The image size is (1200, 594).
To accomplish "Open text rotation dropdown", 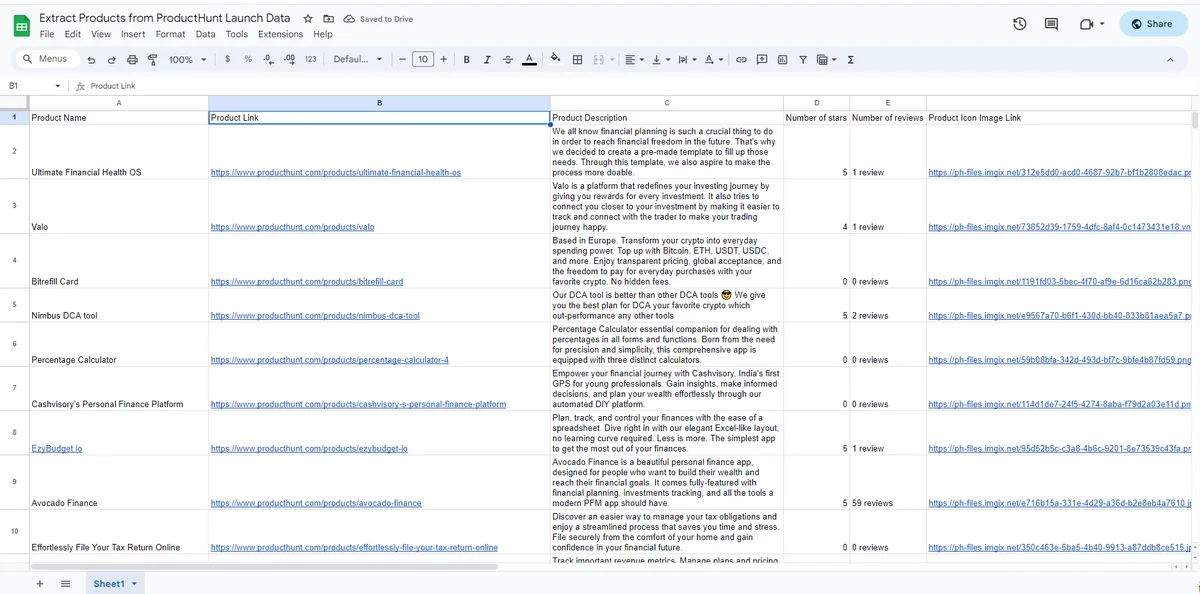I will coord(713,60).
